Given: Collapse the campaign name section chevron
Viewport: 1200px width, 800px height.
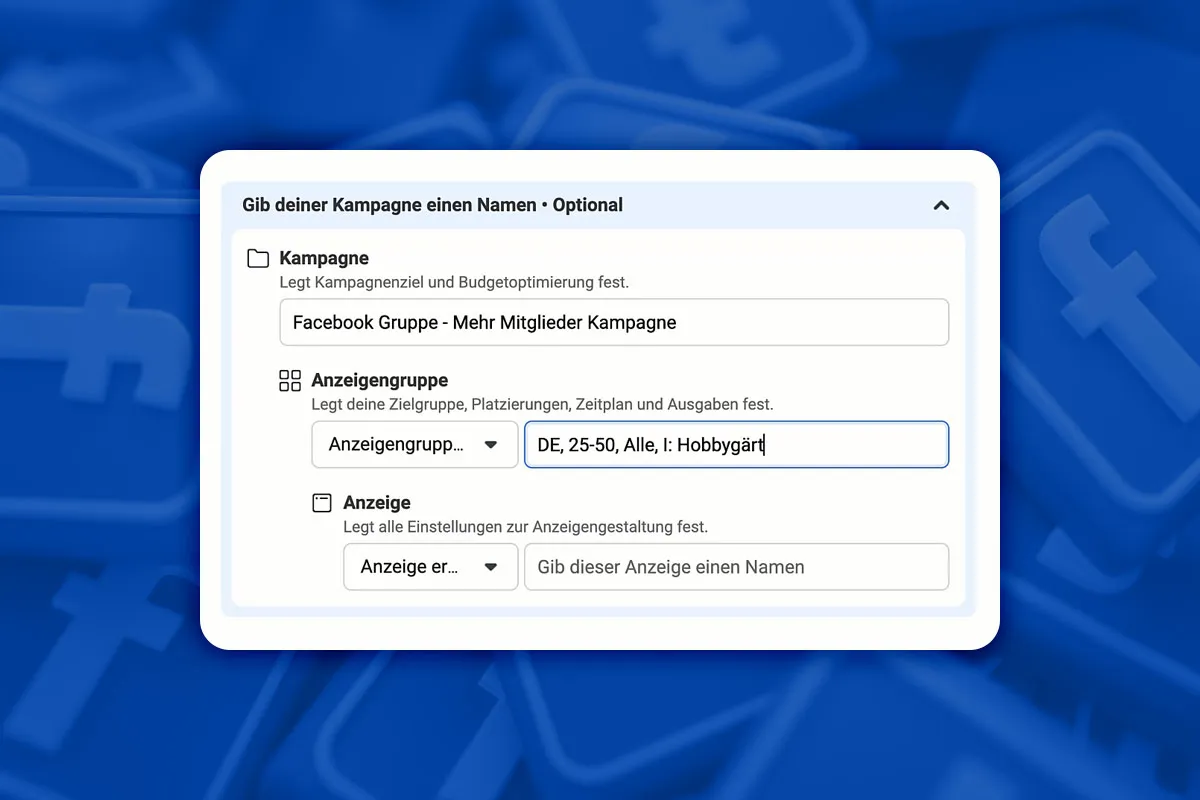Looking at the screenshot, I should pyautogui.click(x=940, y=205).
